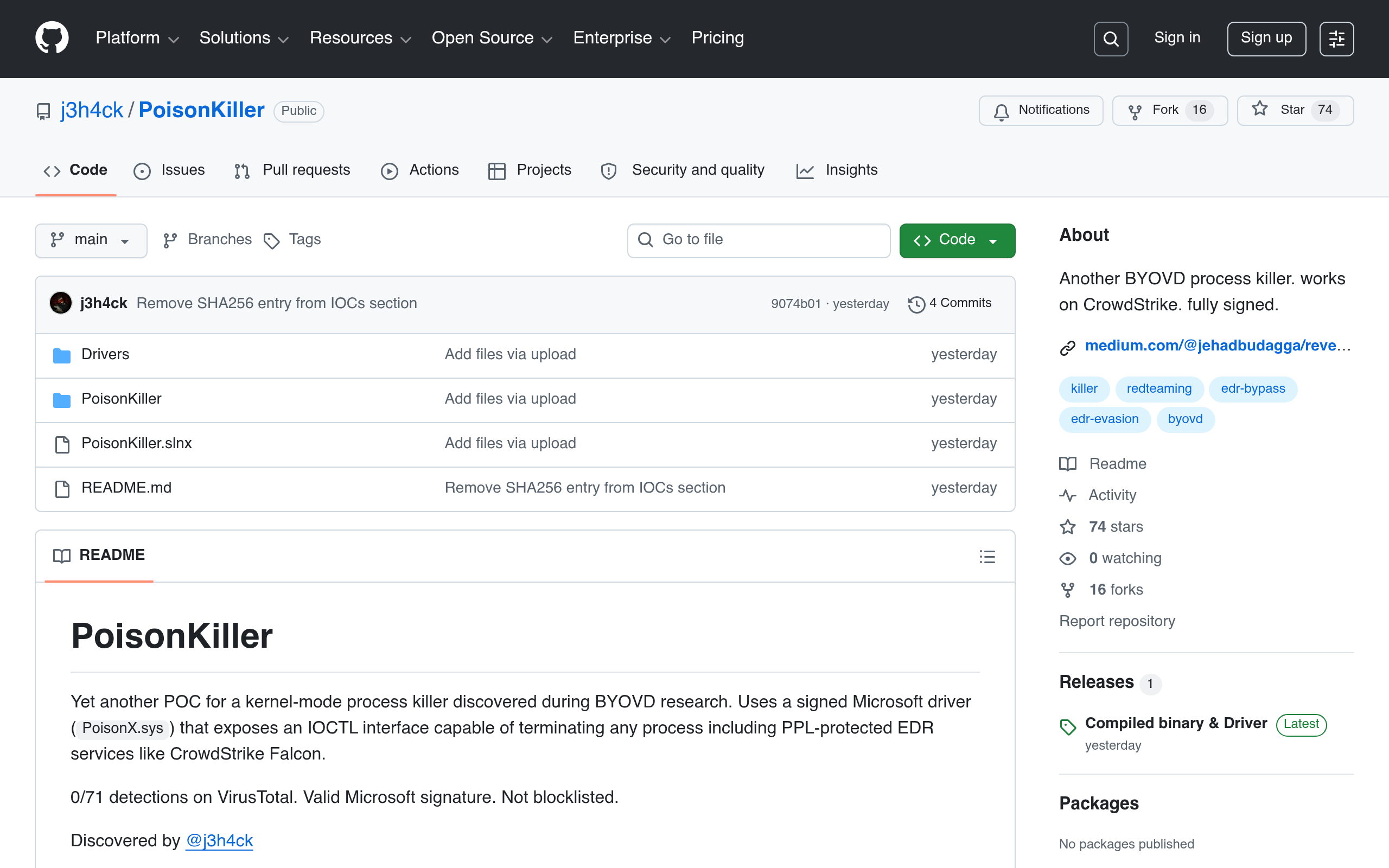Image resolution: width=1389 pixels, height=868 pixels.
Task: Expand the Platform menu
Action: 137,38
